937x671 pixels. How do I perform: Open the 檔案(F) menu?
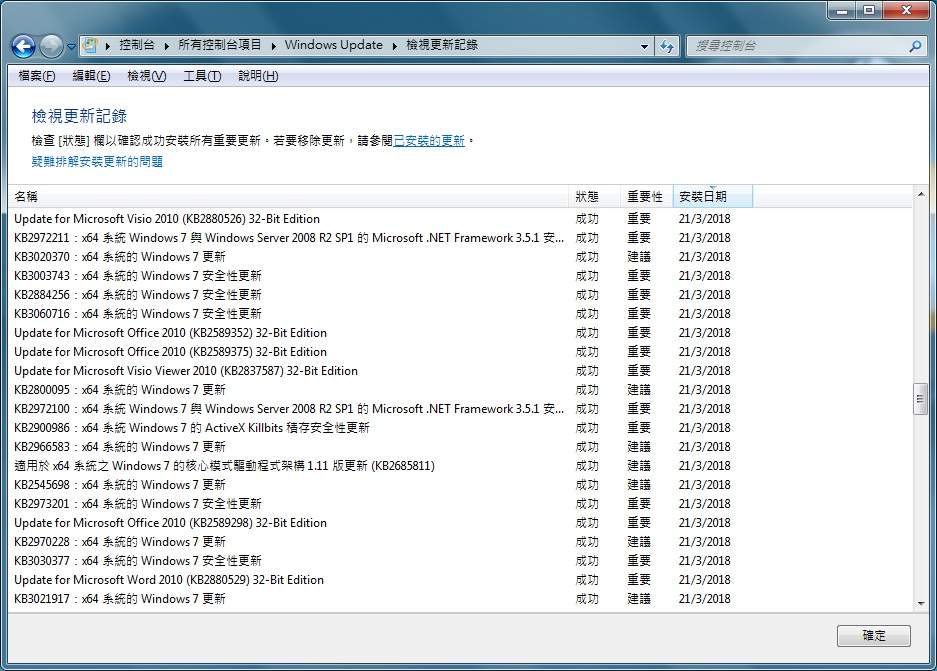click(36, 76)
